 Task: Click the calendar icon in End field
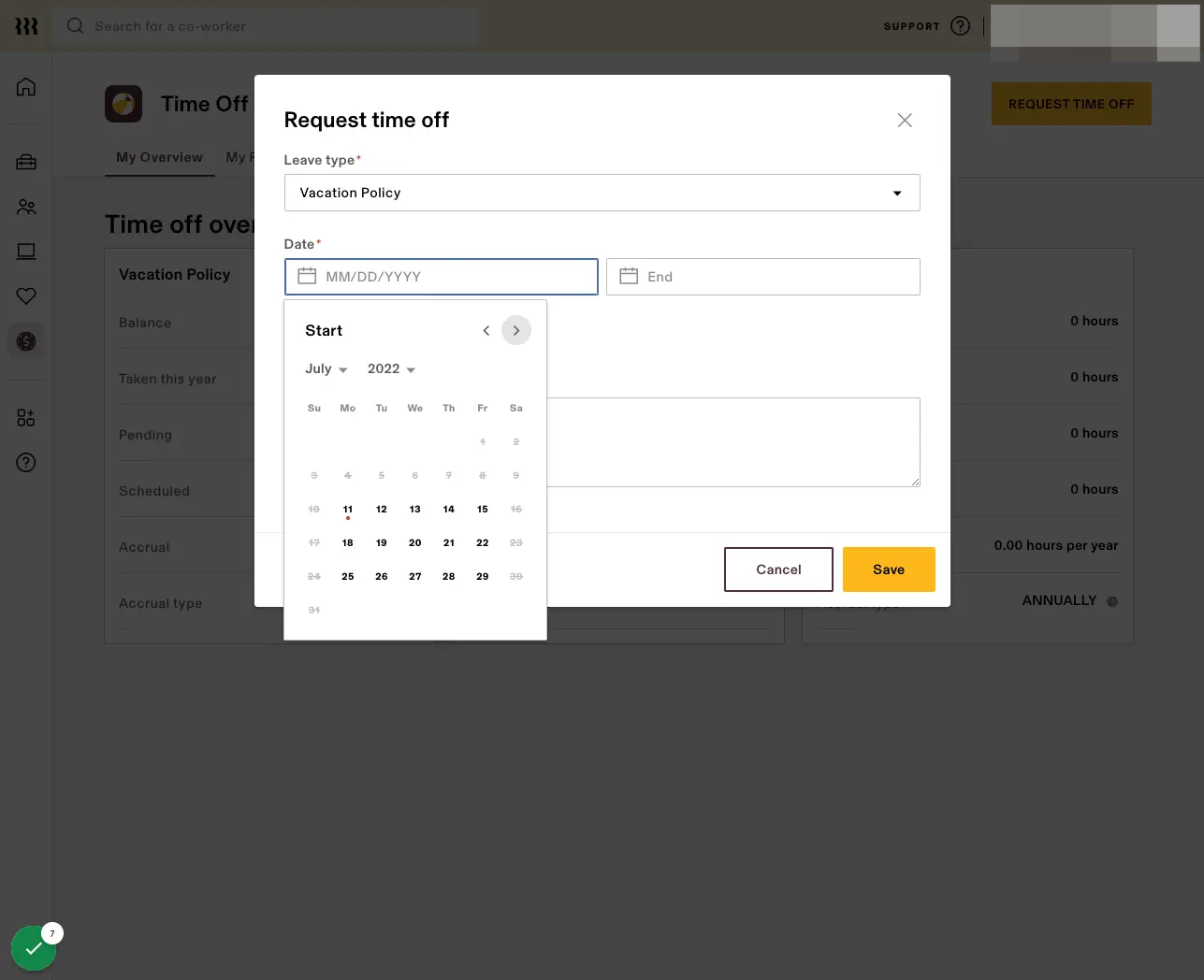pos(629,276)
